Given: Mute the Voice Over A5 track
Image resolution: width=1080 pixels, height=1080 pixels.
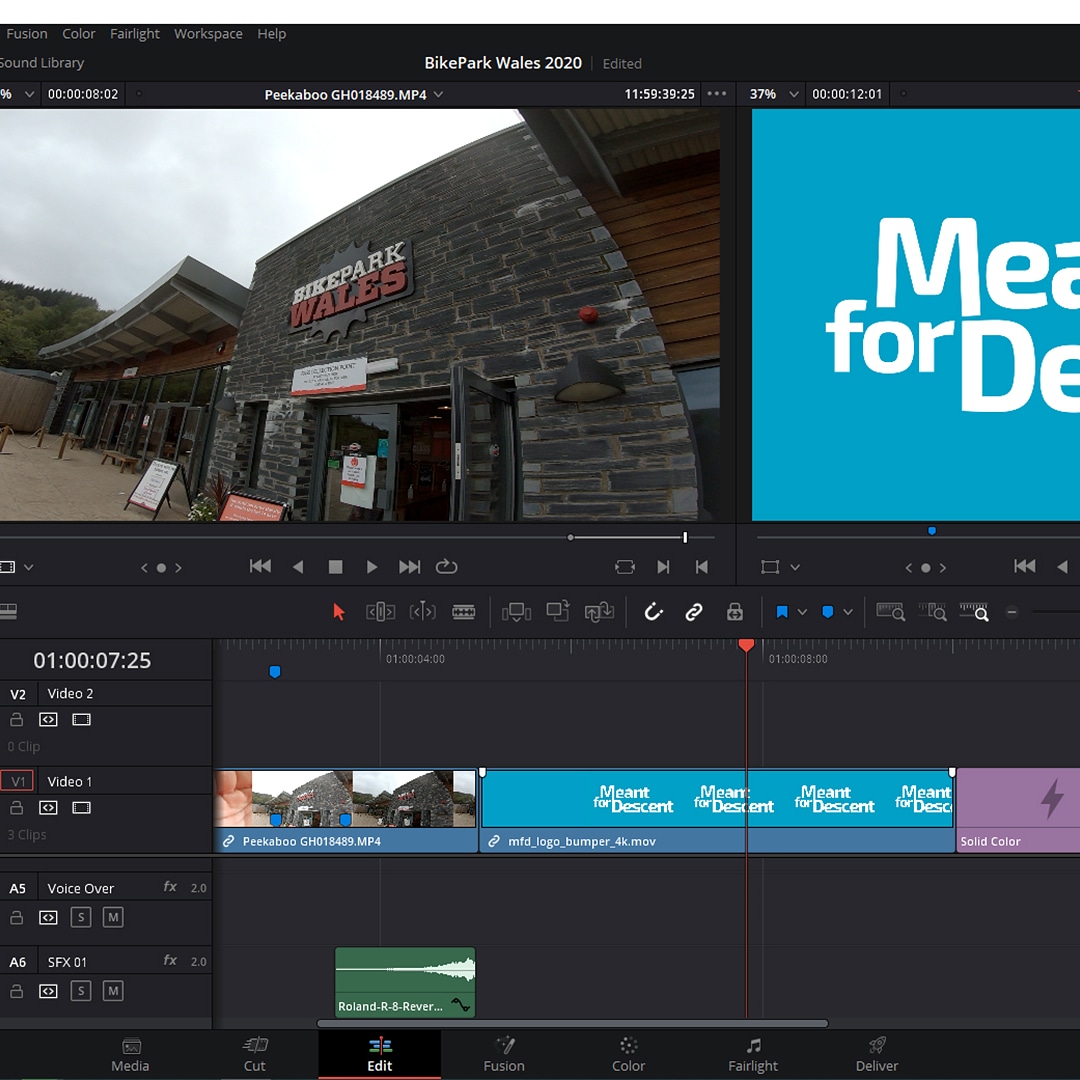Looking at the screenshot, I should click(x=113, y=917).
